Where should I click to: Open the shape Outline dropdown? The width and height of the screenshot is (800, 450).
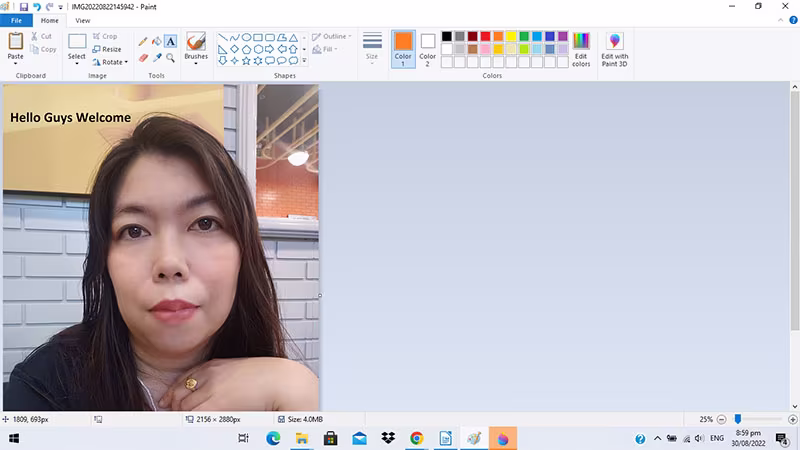coord(332,36)
